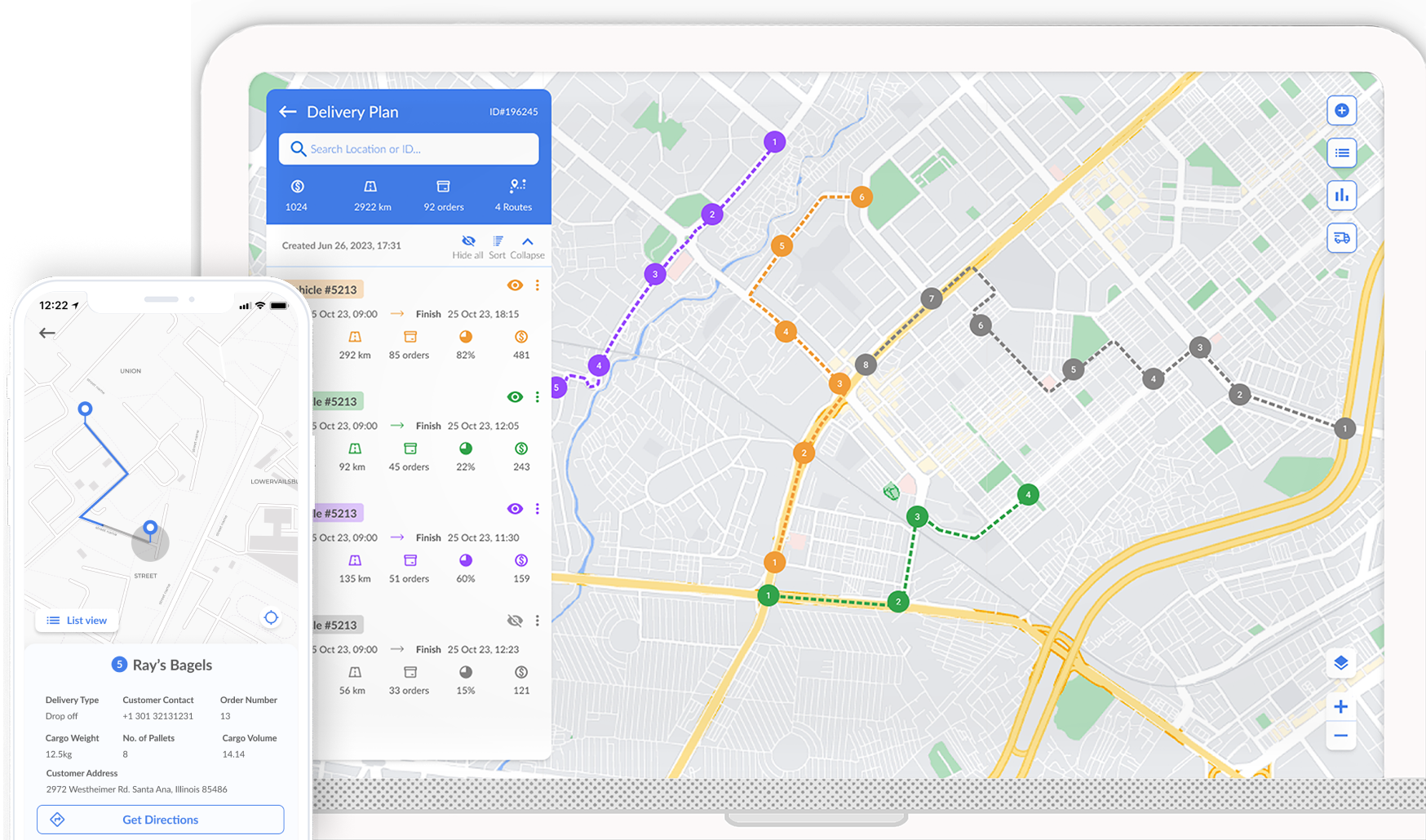Screen dimensions: 1426x840
Task: Click the orange 82% load pie icon
Action: tap(466, 337)
